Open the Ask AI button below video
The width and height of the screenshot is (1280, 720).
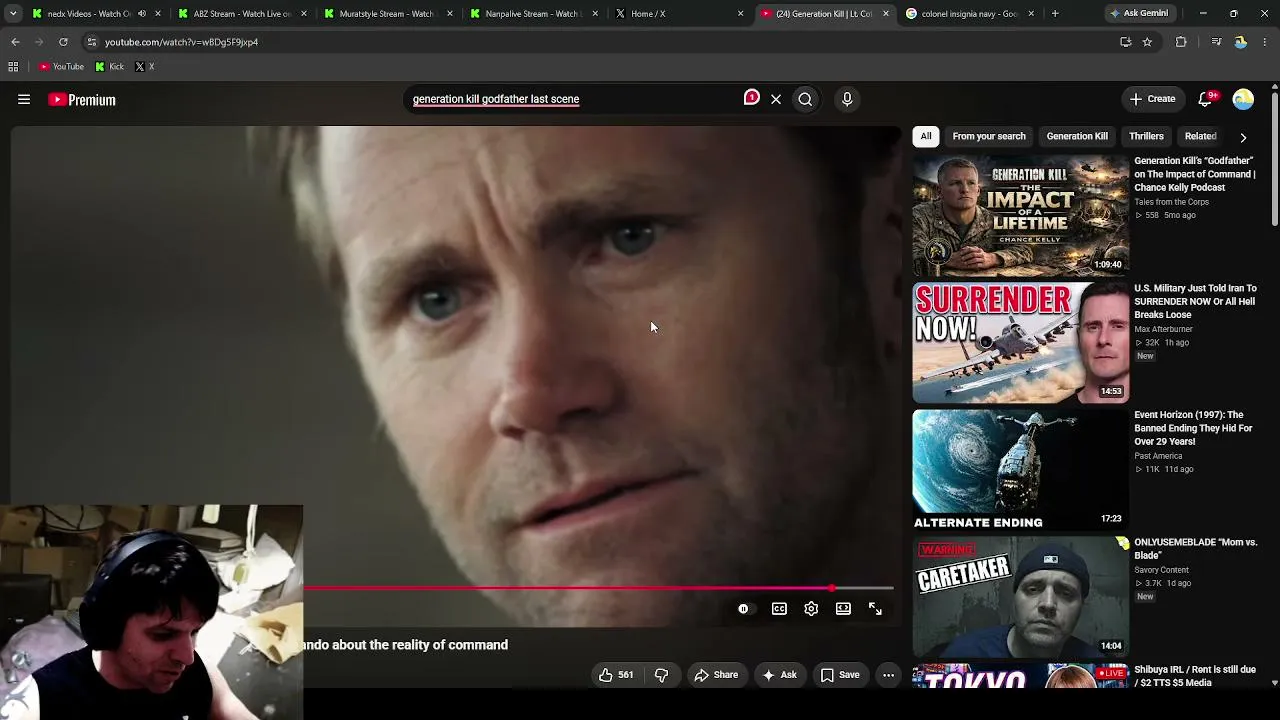[x=779, y=675]
